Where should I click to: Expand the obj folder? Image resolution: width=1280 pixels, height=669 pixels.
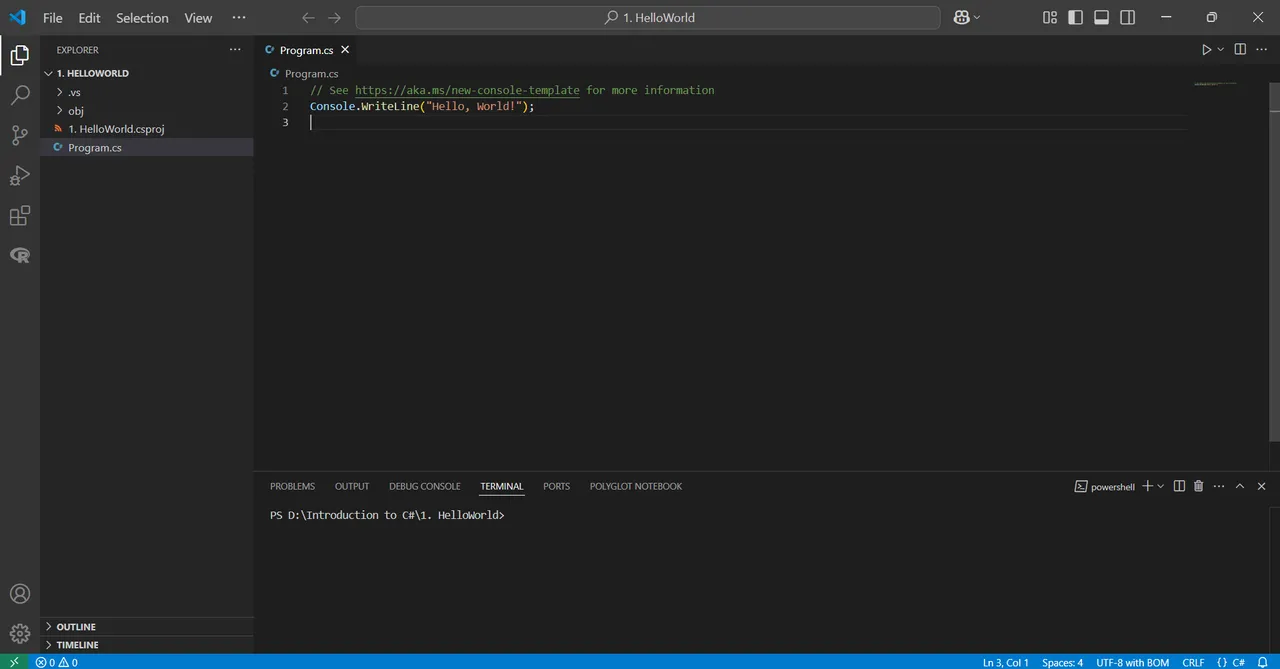[x=147, y=110]
